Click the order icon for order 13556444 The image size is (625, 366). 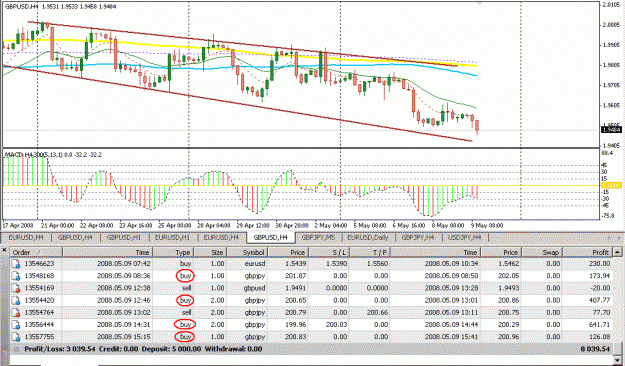(16, 325)
